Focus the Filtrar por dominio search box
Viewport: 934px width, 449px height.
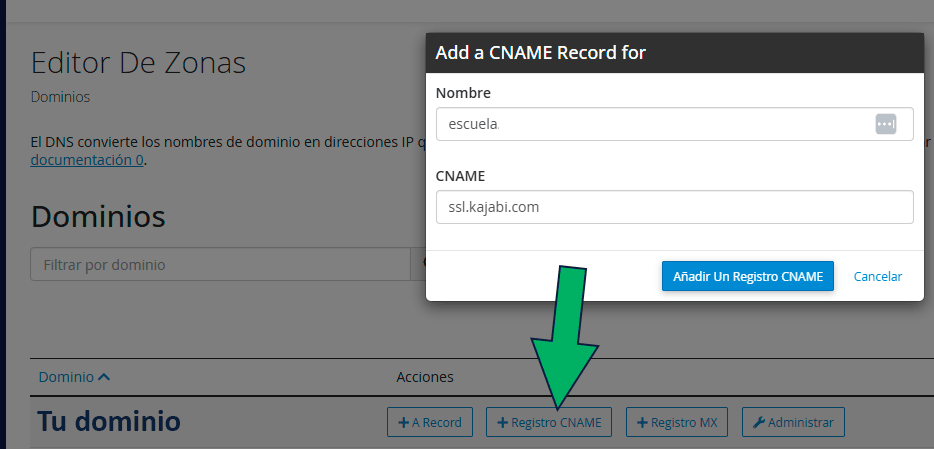pyautogui.click(x=220, y=265)
